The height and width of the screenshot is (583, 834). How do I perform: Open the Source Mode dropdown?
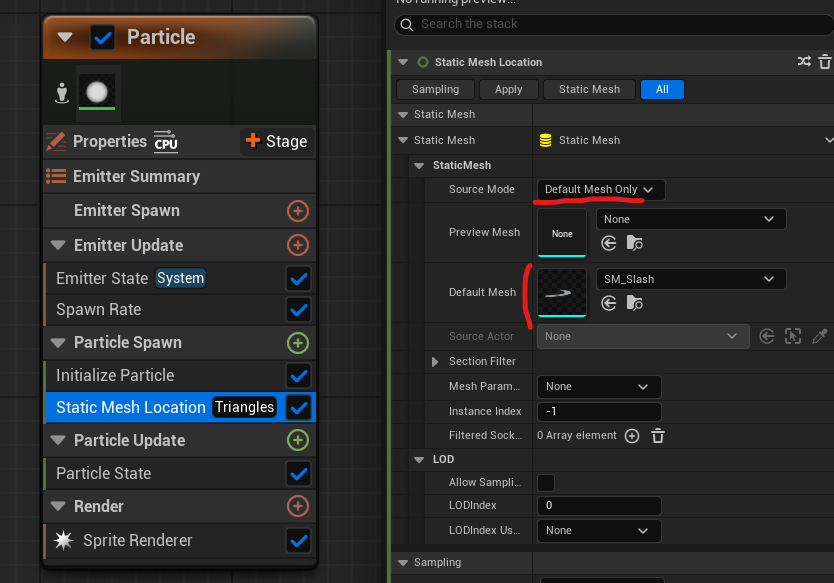click(x=600, y=189)
